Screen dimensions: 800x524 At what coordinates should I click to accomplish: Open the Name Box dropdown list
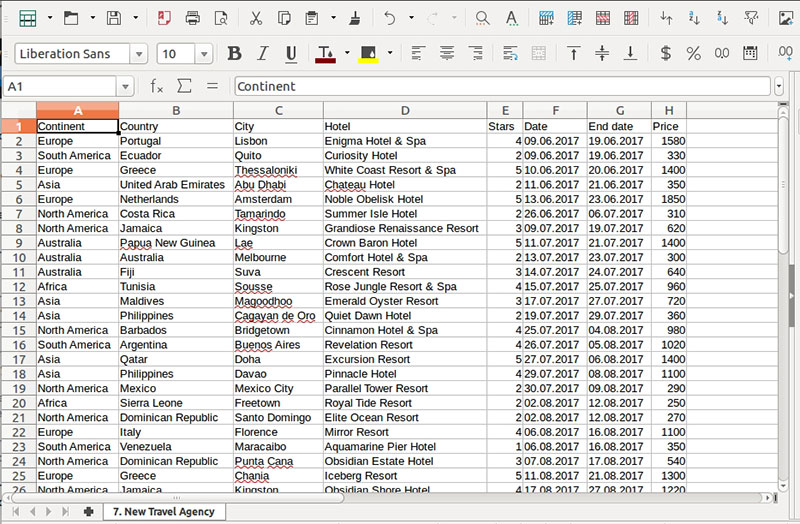pos(124,87)
